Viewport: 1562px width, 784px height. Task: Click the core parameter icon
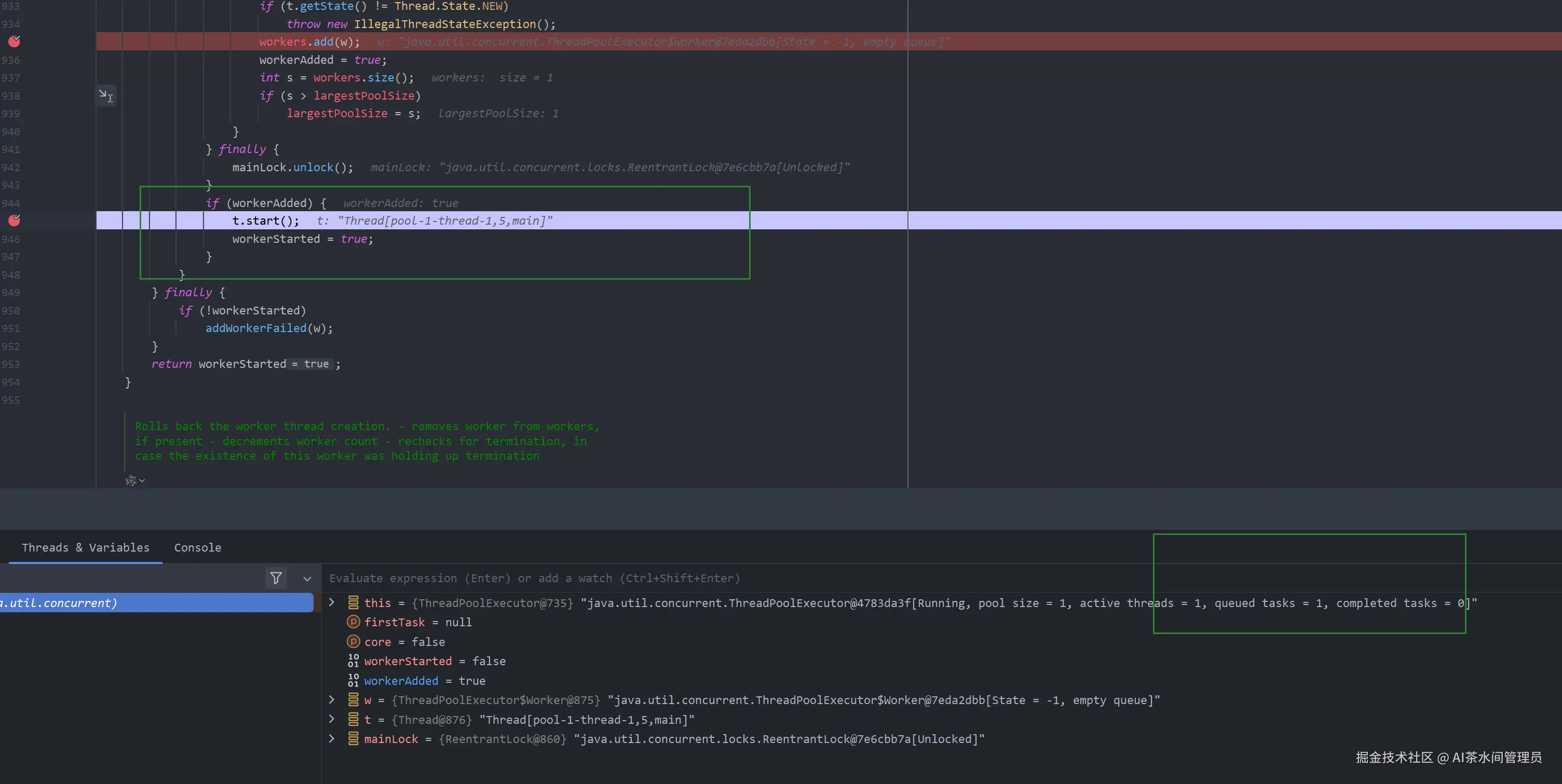353,641
